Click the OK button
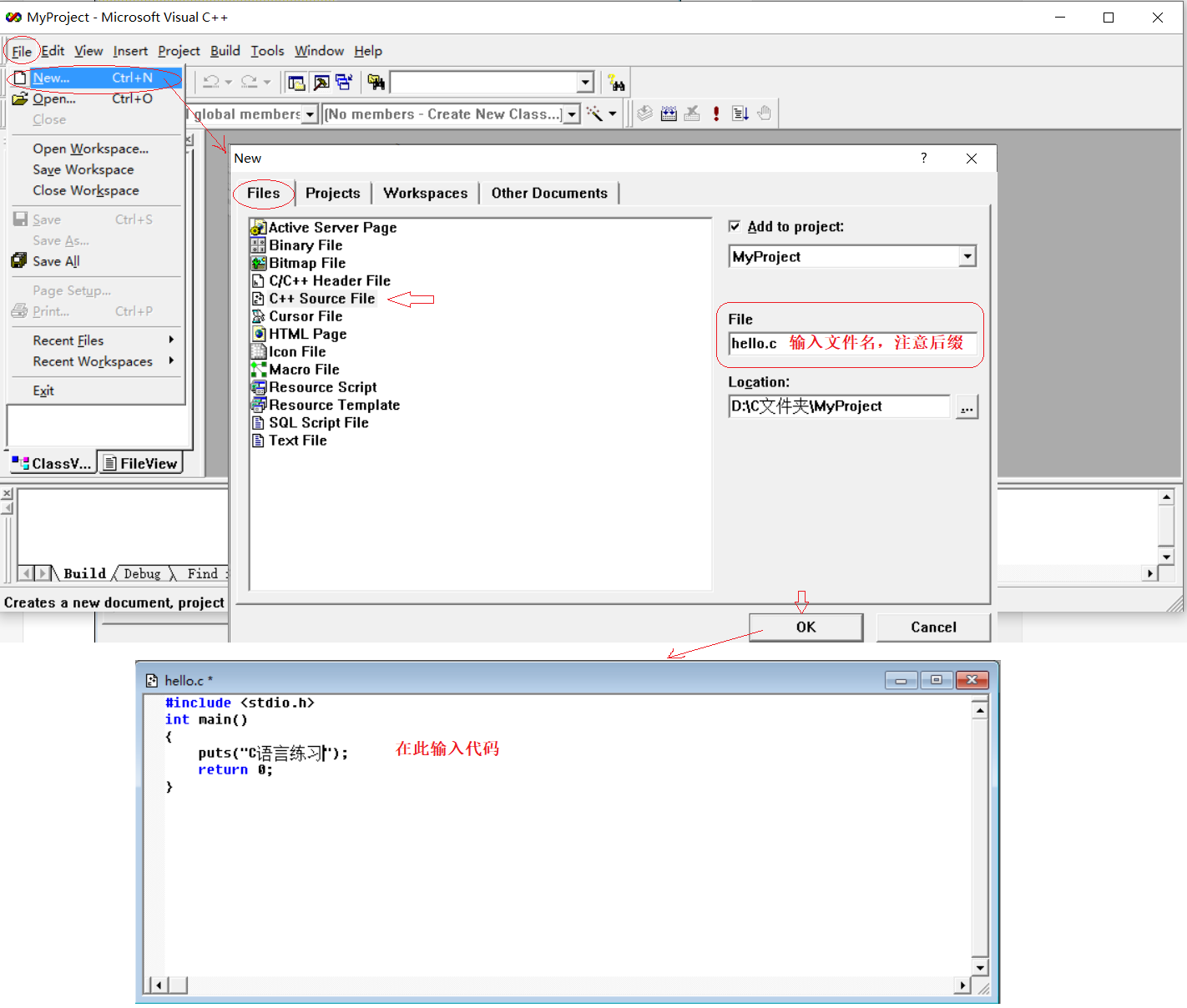The image size is (1187, 1008). (x=806, y=627)
